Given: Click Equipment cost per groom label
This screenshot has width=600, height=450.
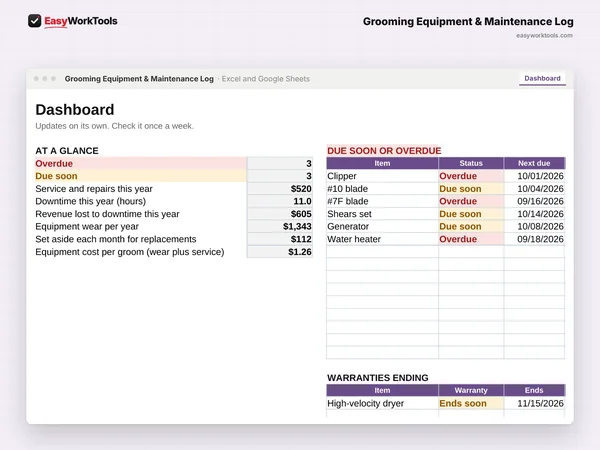Looking at the screenshot, I should point(130,252).
